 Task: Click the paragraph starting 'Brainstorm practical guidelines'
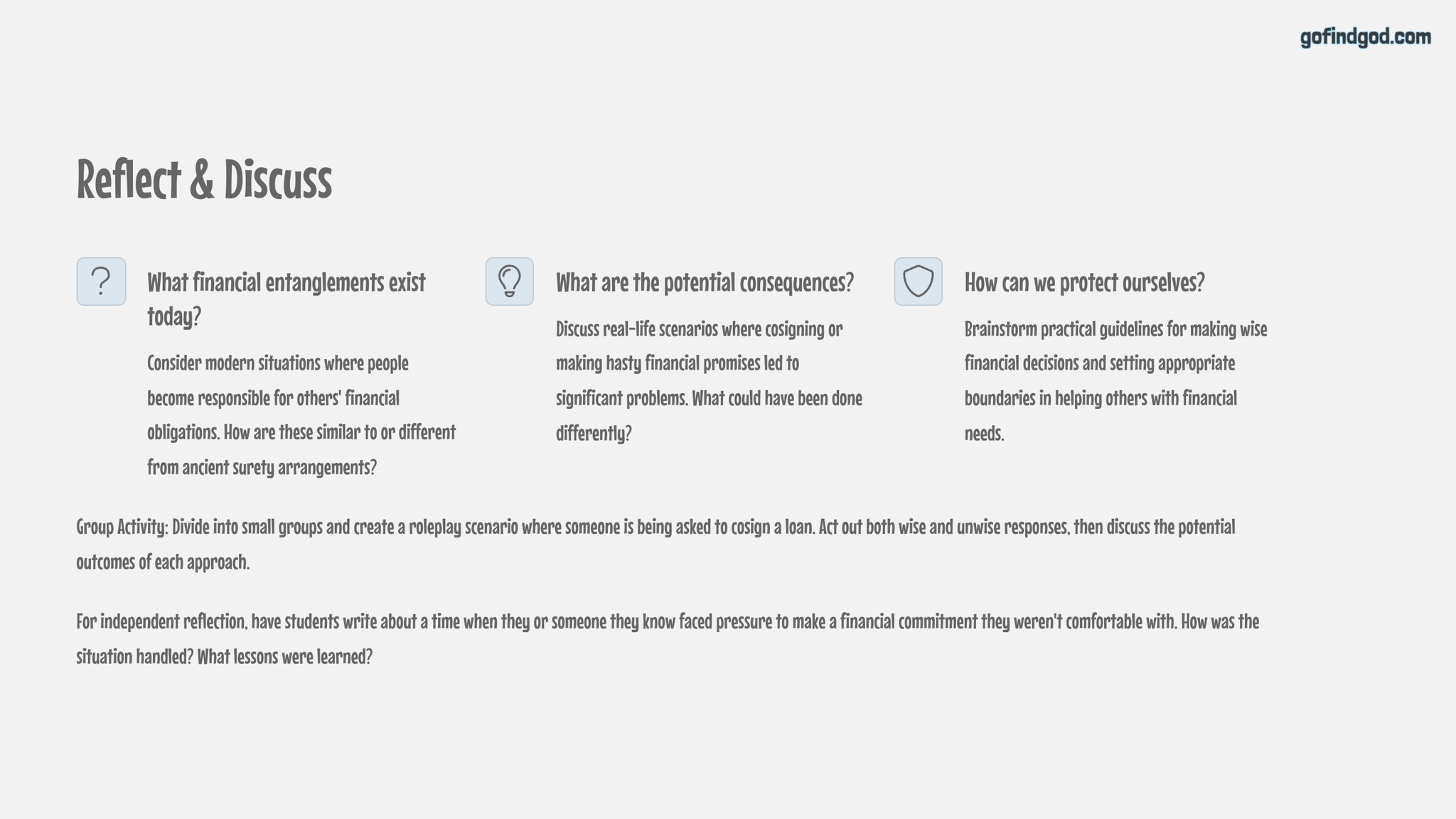pyautogui.click(x=1115, y=381)
